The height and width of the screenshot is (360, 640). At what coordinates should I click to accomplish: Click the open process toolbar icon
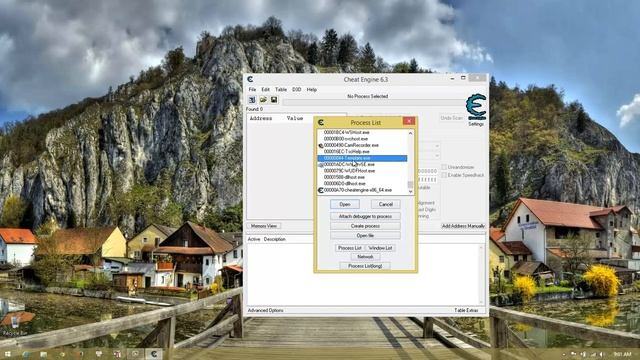pyautogui.click(x=252, y=100)
